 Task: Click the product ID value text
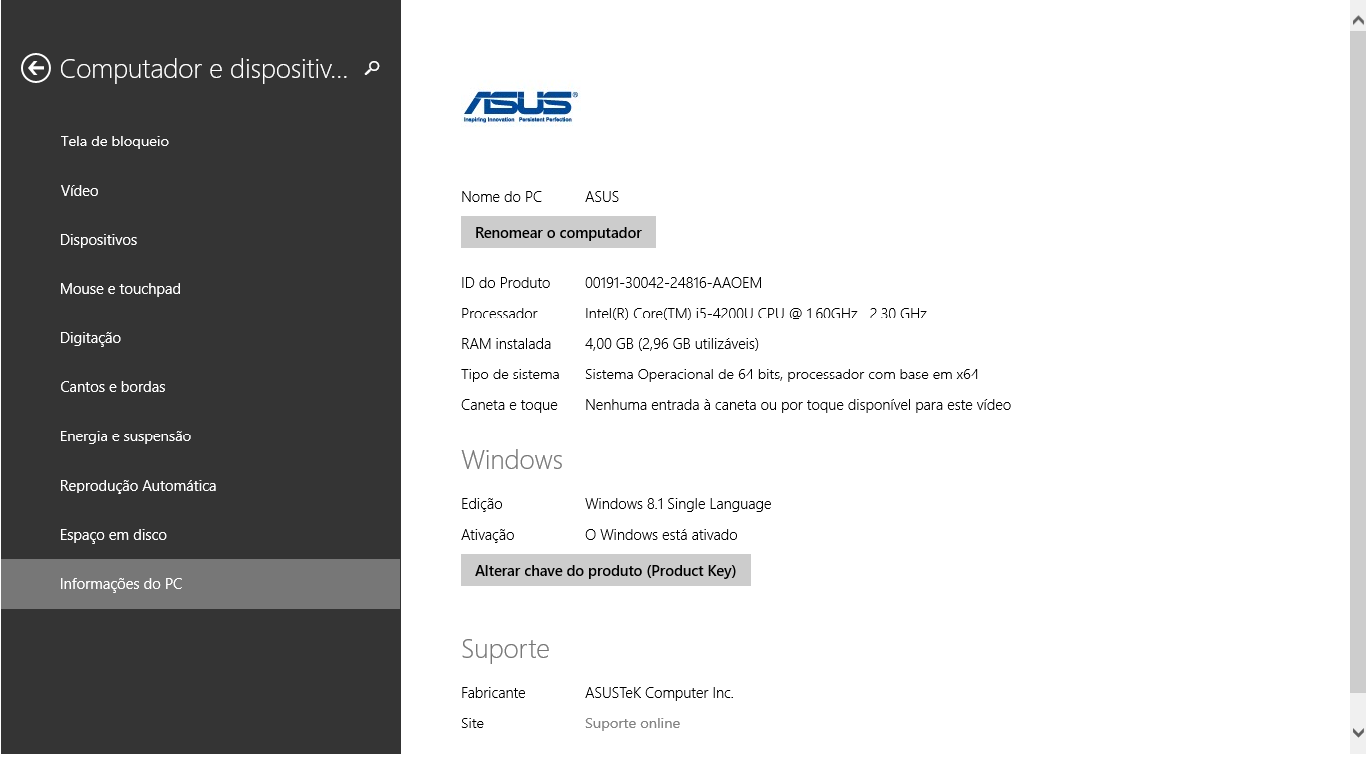point(673,283)
